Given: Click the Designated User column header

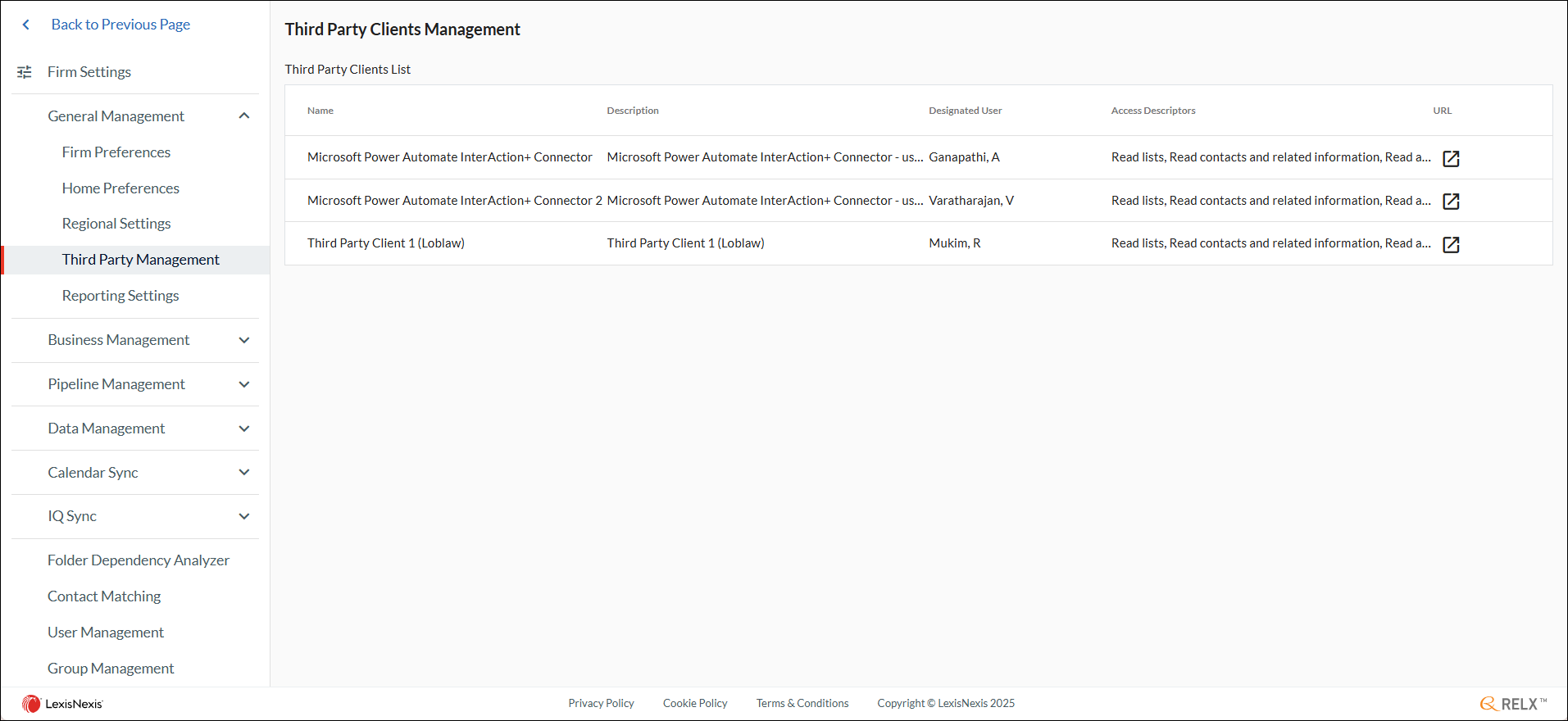Looking at the screenshot, I should coord(966,111).
